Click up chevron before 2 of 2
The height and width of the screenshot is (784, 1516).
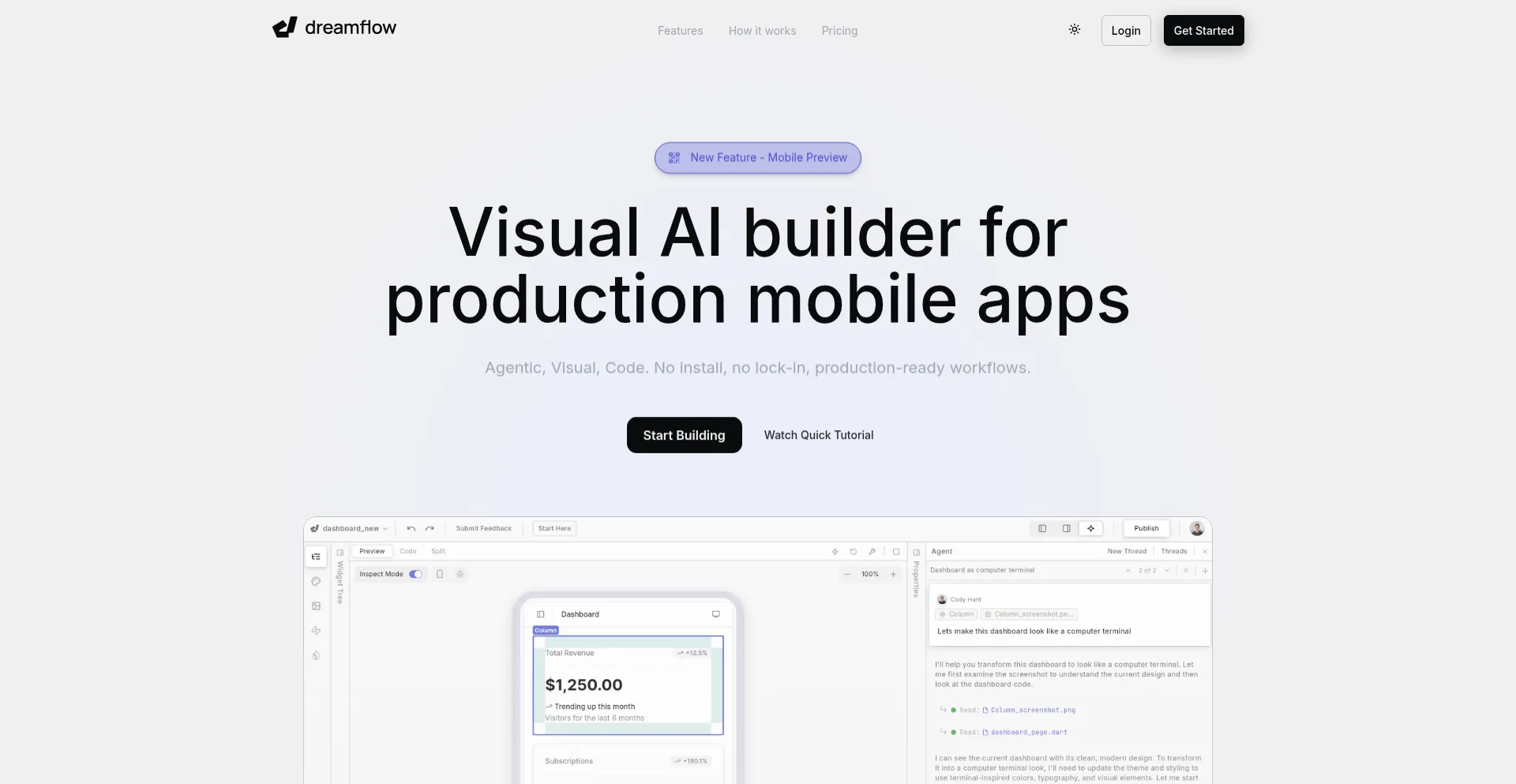[1128, 570]
